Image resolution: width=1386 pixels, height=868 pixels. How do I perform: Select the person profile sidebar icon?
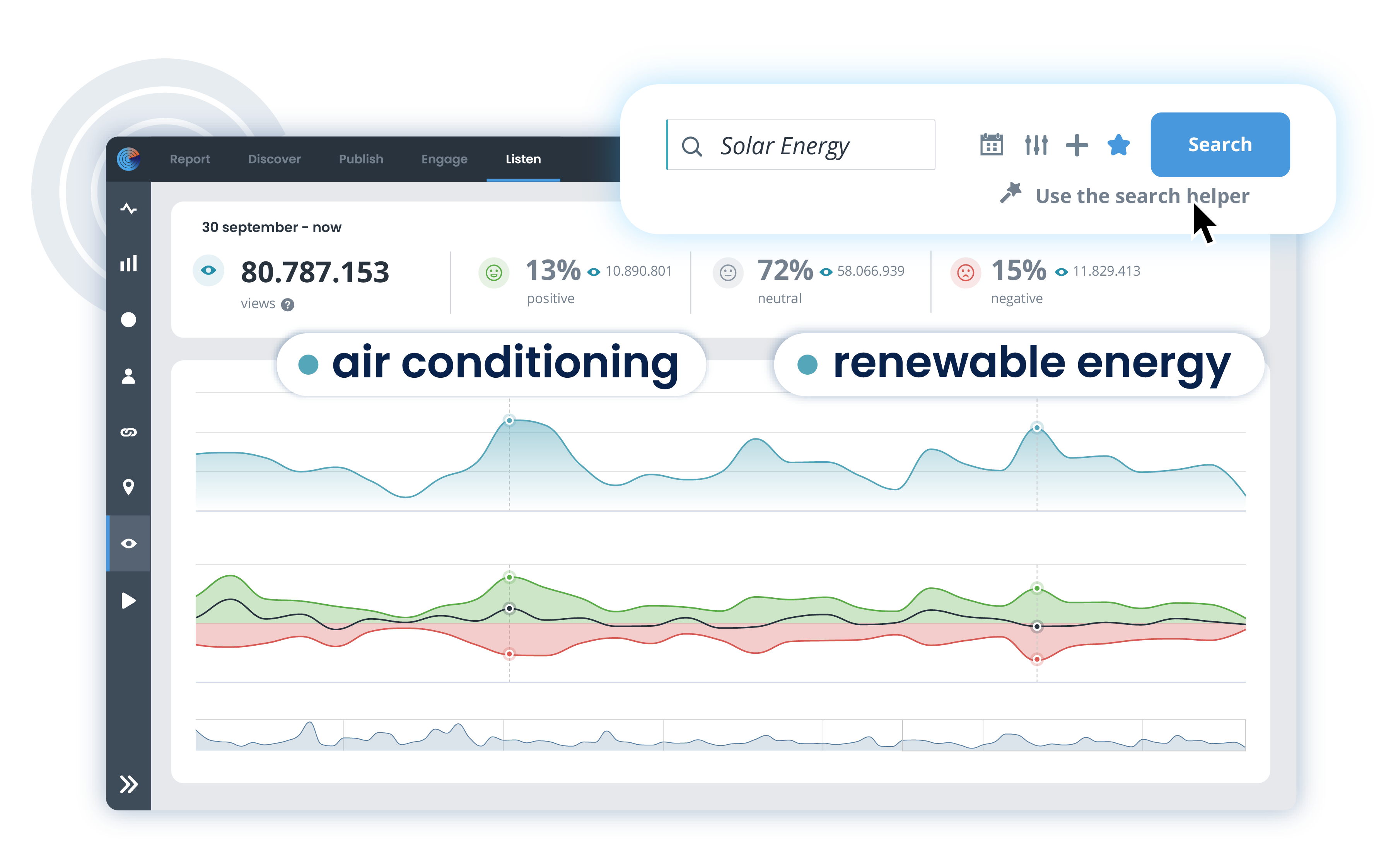point(128,376)
